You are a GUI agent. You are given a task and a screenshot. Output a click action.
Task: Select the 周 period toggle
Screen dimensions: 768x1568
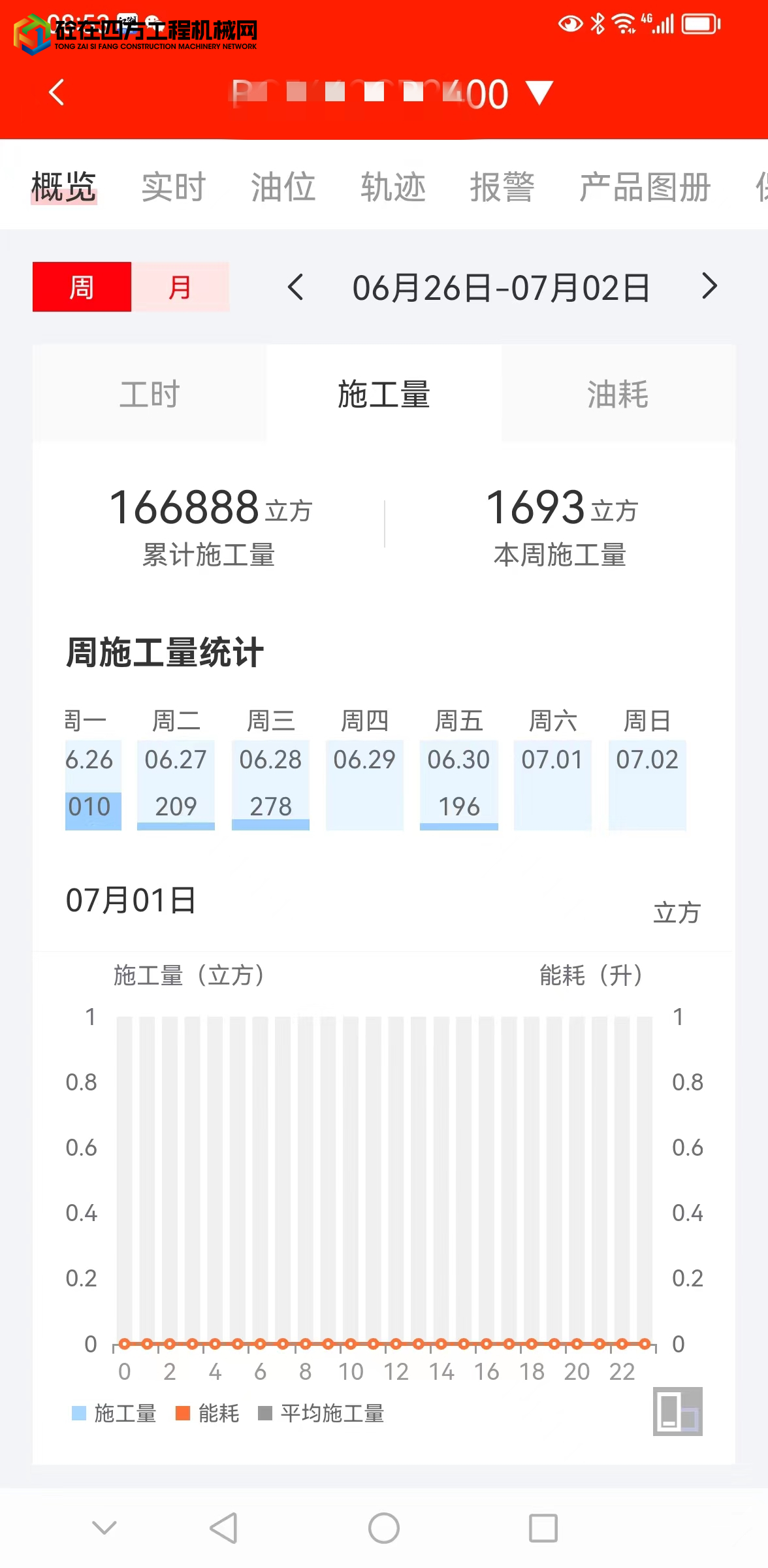(x=82, y=287)
